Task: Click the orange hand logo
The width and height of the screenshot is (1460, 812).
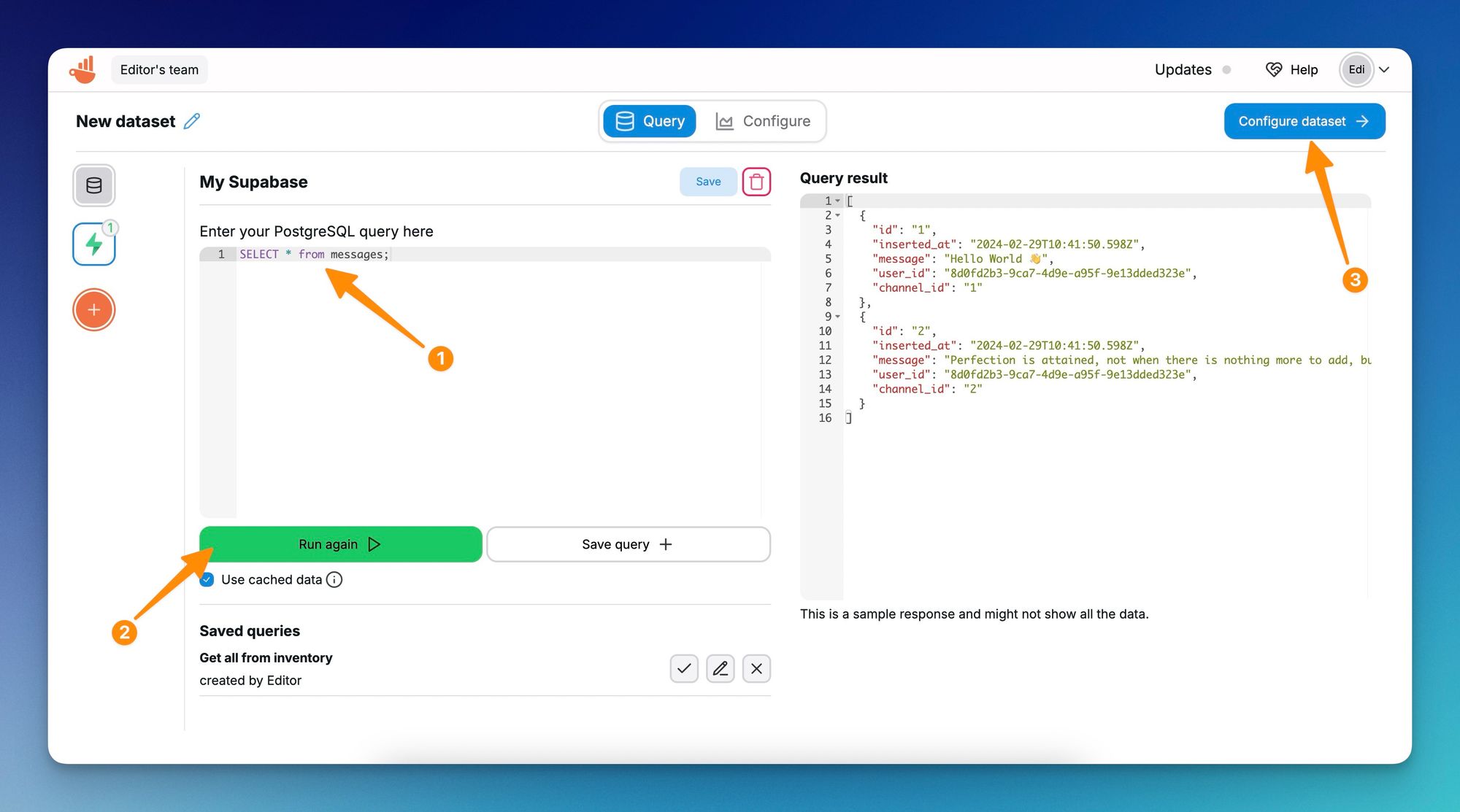Action: (83, 70)
